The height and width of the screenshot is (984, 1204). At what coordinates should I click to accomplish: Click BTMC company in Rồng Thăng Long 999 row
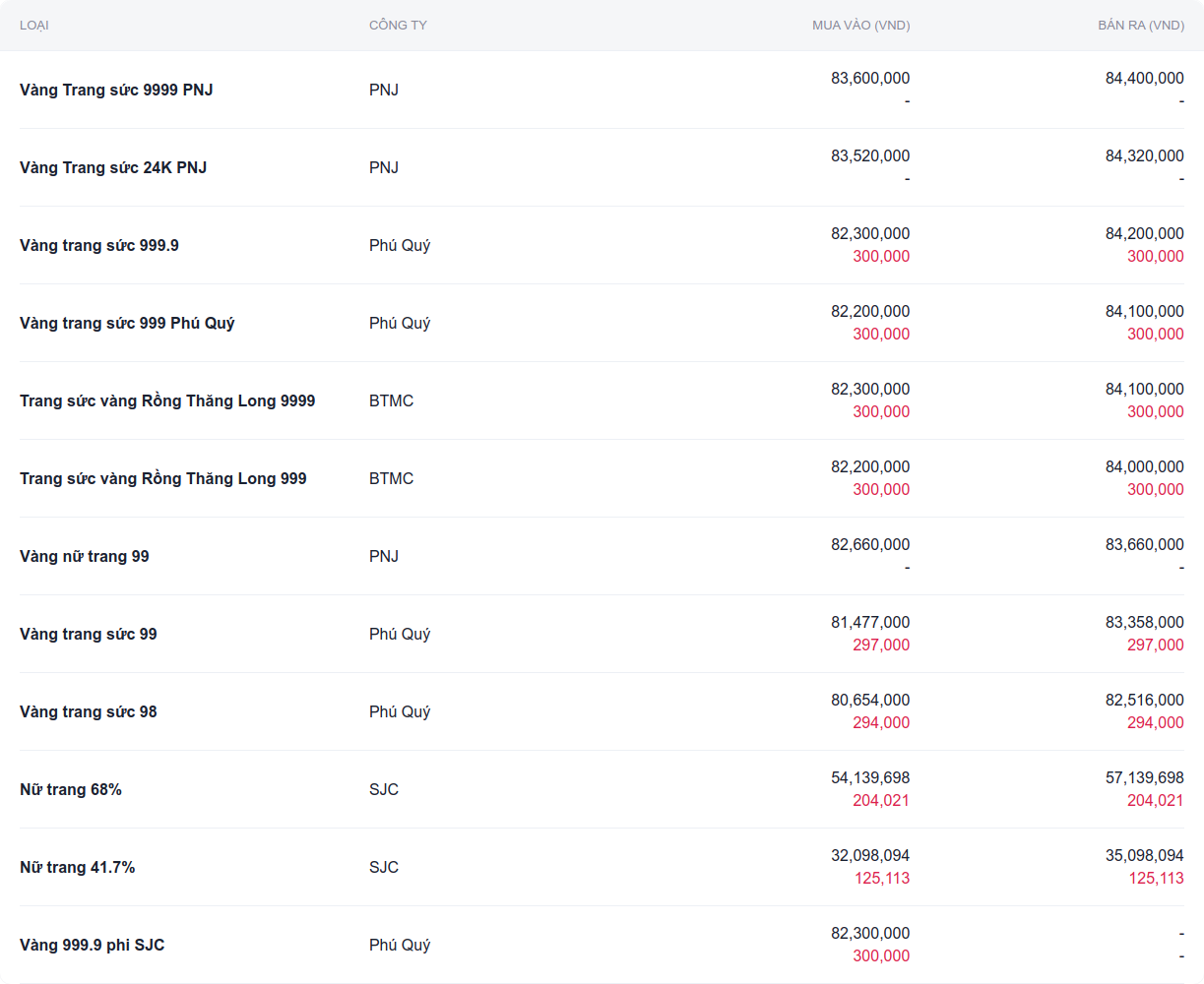pos(392,478)
